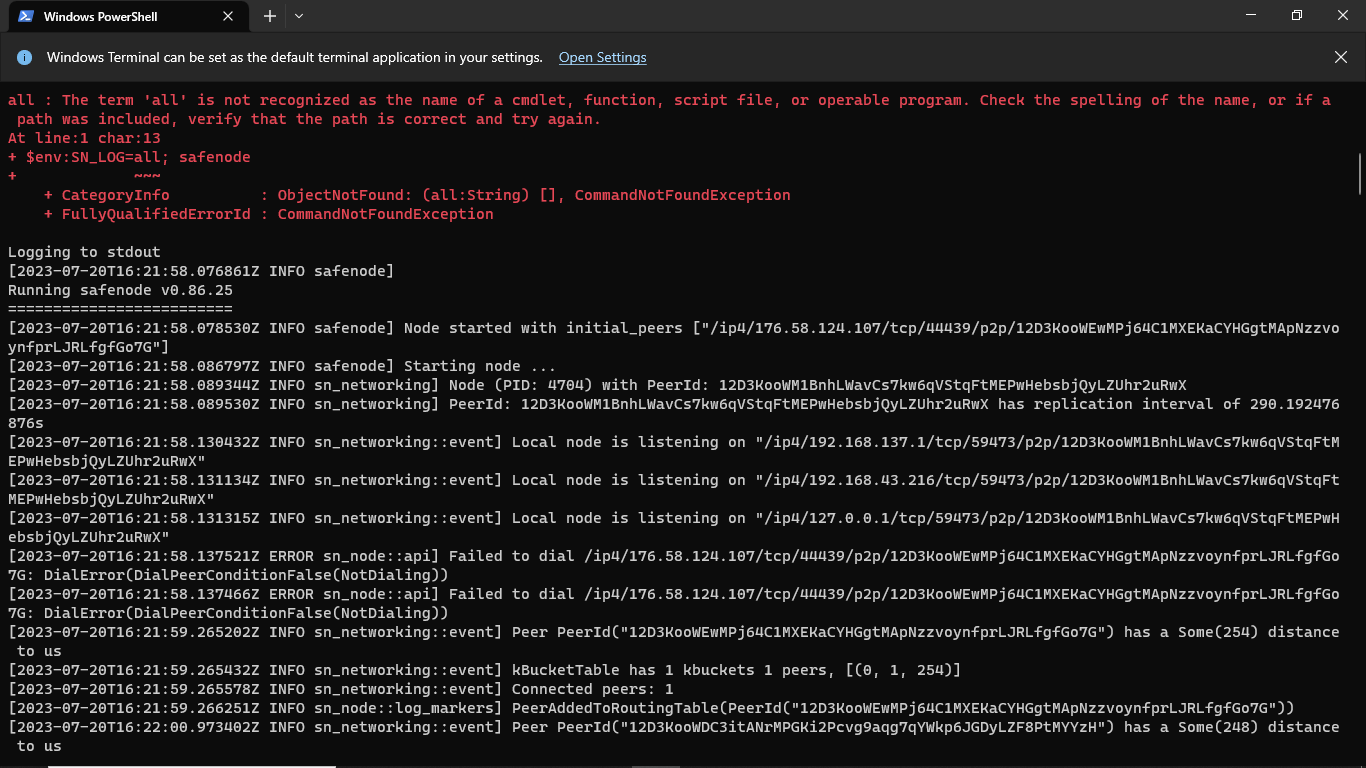Click 'At line:1 char:13' error text

(x=84, y=138)
